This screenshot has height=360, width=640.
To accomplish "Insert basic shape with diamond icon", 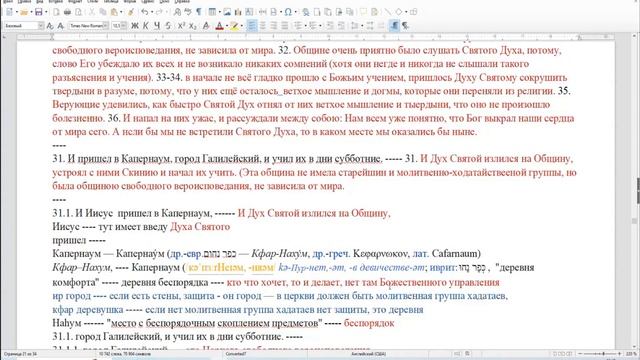I will [399, 12].
